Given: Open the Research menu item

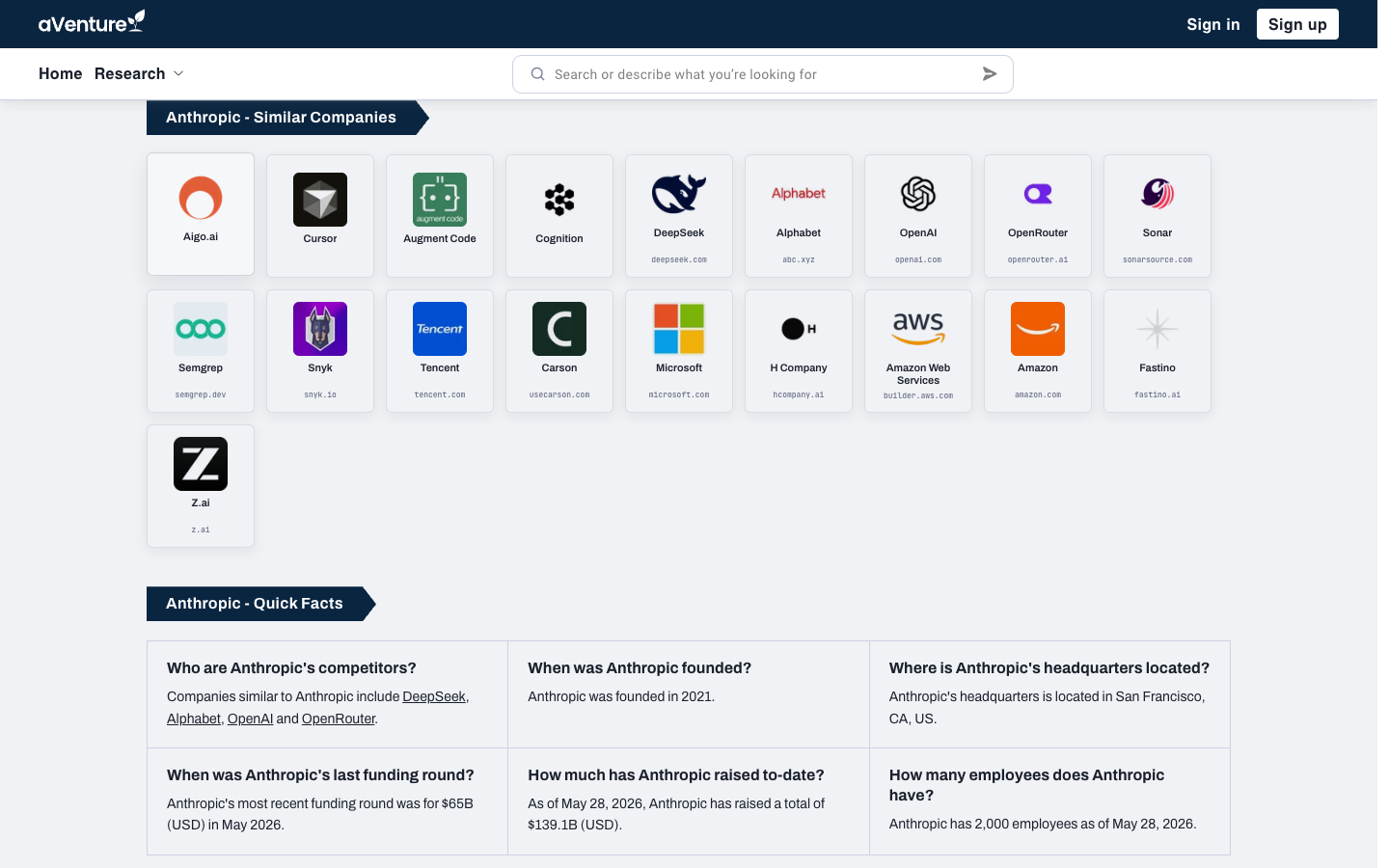Looking at the screenshot, I should [130, 74].
